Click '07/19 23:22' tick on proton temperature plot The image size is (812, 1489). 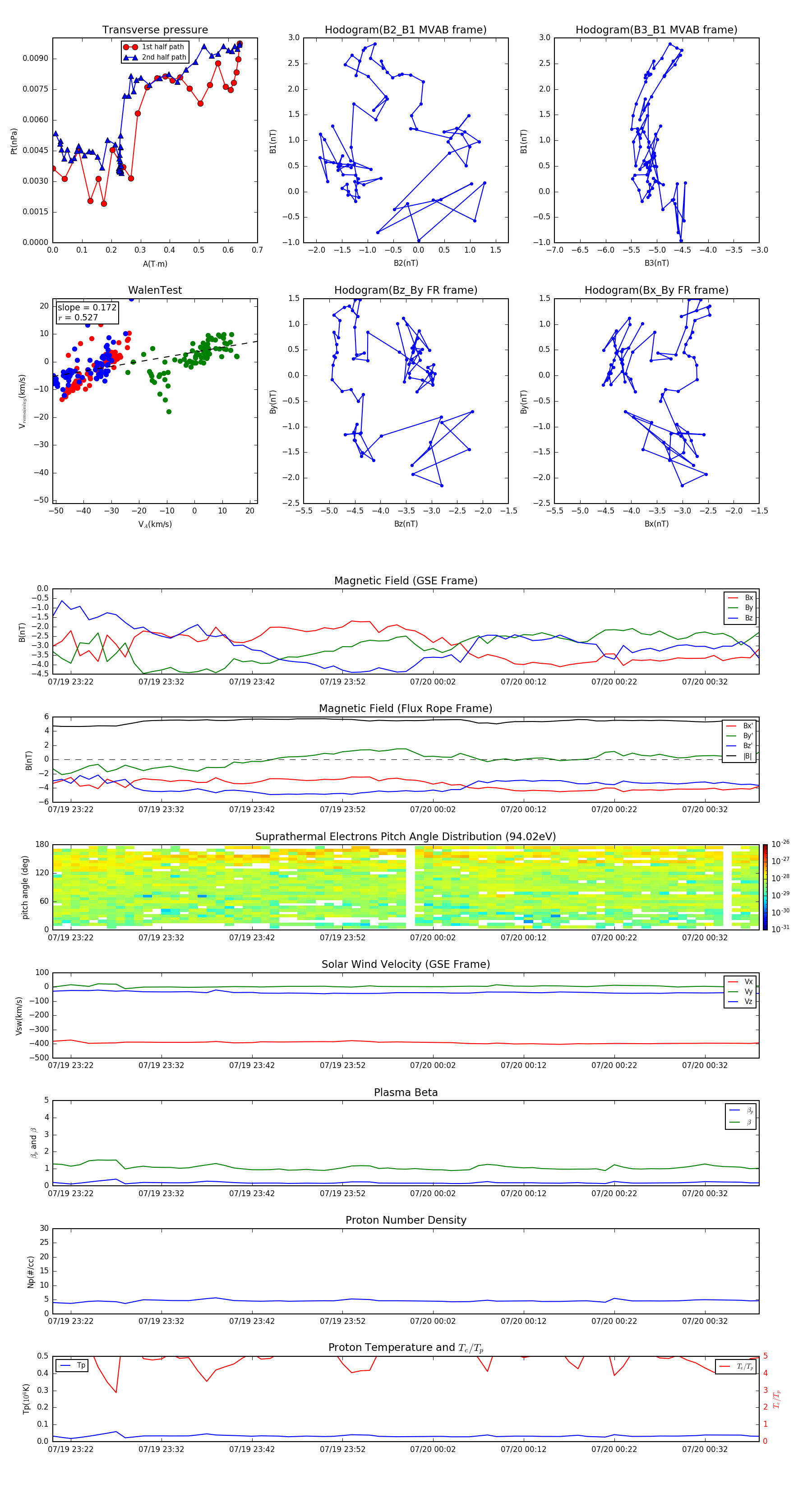pyautogui.click(x=70, y=1449)
